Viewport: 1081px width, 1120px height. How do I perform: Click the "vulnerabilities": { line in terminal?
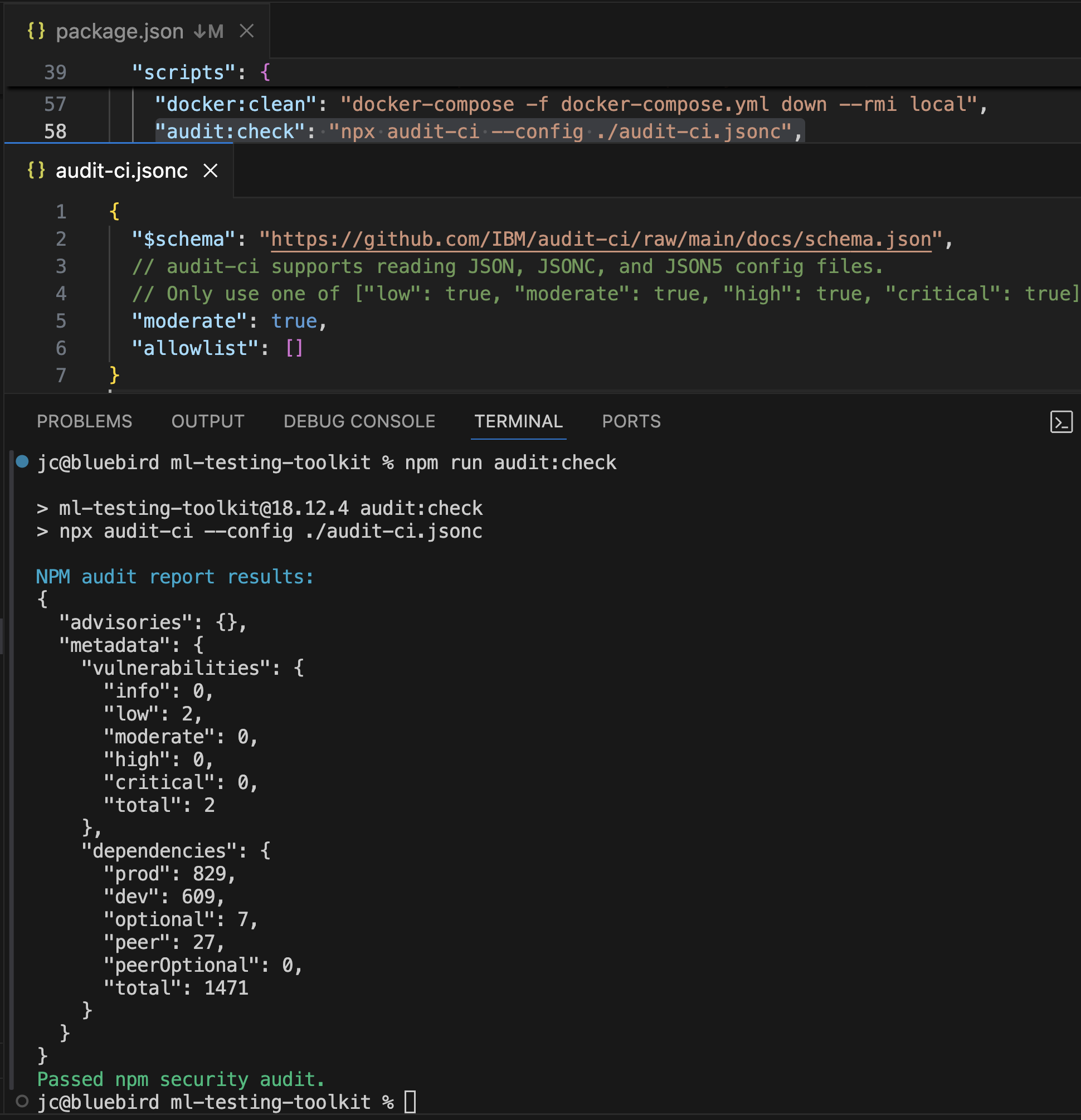[x=193, y=668]
